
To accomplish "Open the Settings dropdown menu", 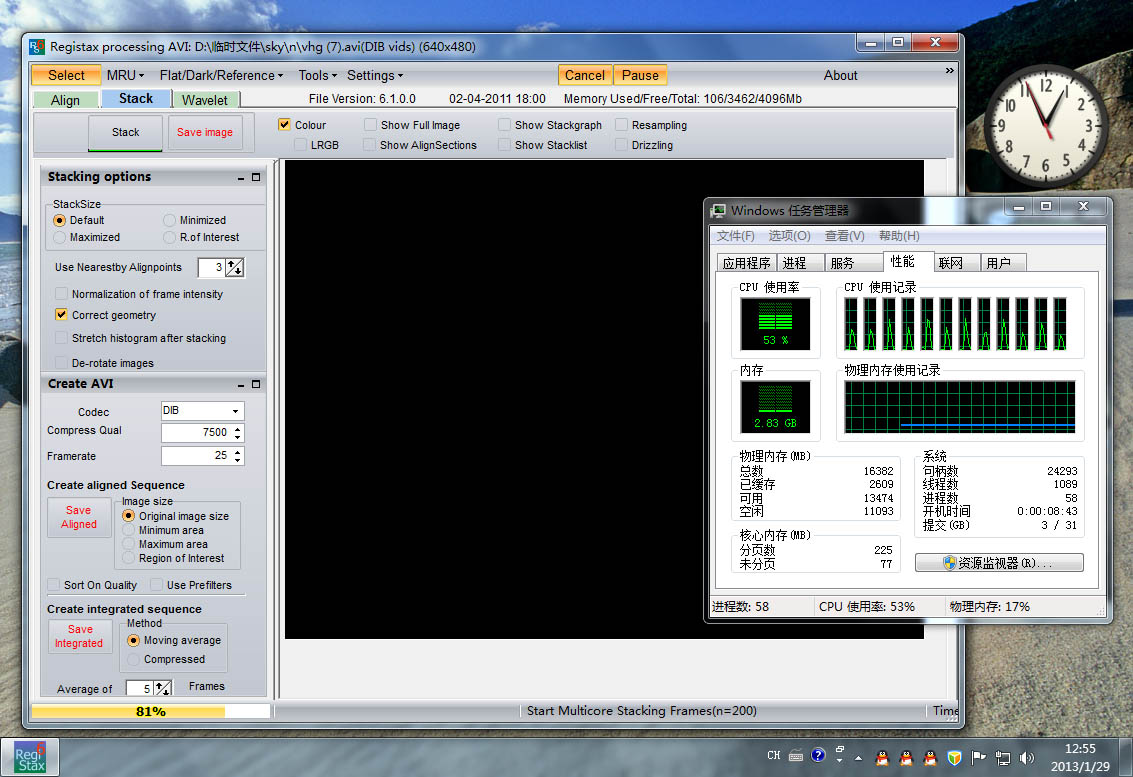I will pyautogui.click(x=375, y=75).
